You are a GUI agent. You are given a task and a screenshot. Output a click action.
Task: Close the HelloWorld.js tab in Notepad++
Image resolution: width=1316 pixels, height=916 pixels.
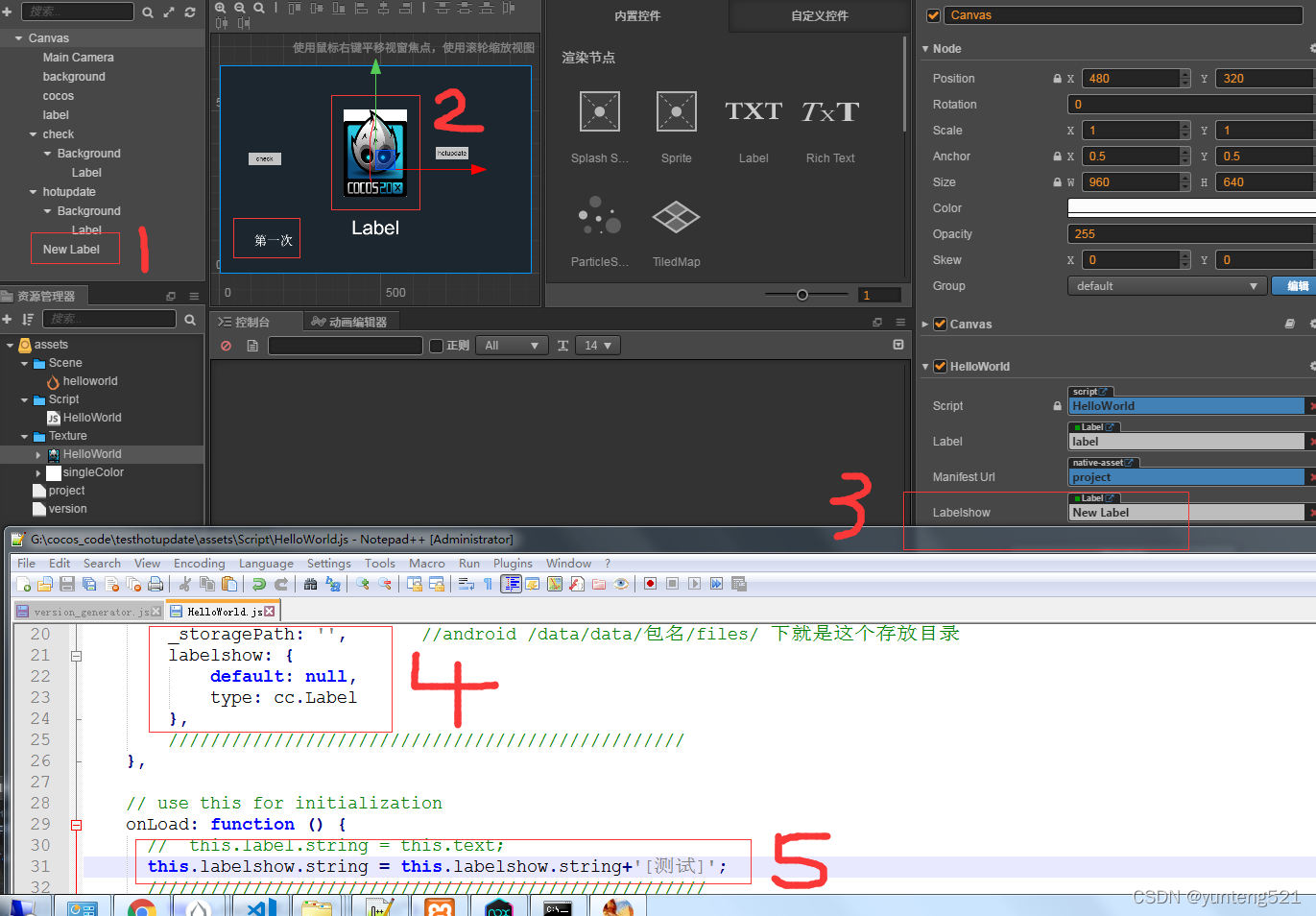point(270,612)
